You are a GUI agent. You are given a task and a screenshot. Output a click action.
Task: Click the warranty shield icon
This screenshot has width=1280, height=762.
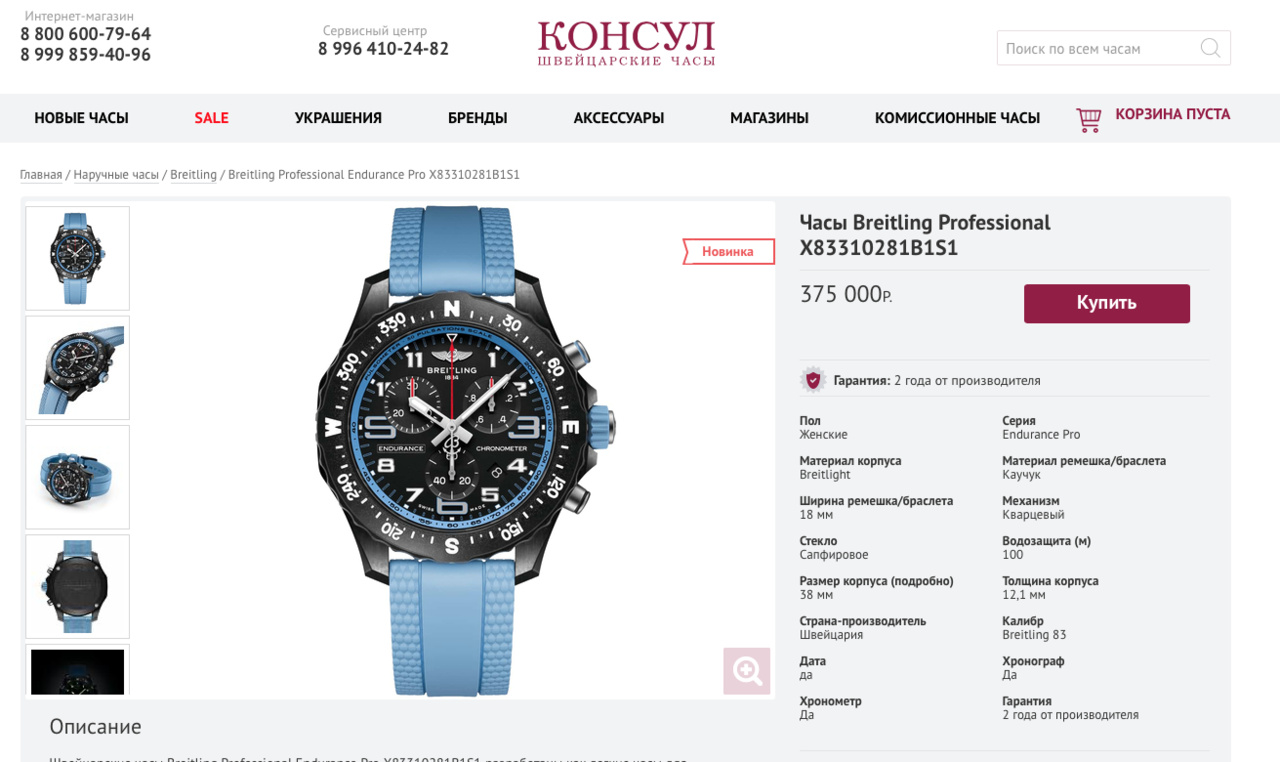click(x=813, y=380)
